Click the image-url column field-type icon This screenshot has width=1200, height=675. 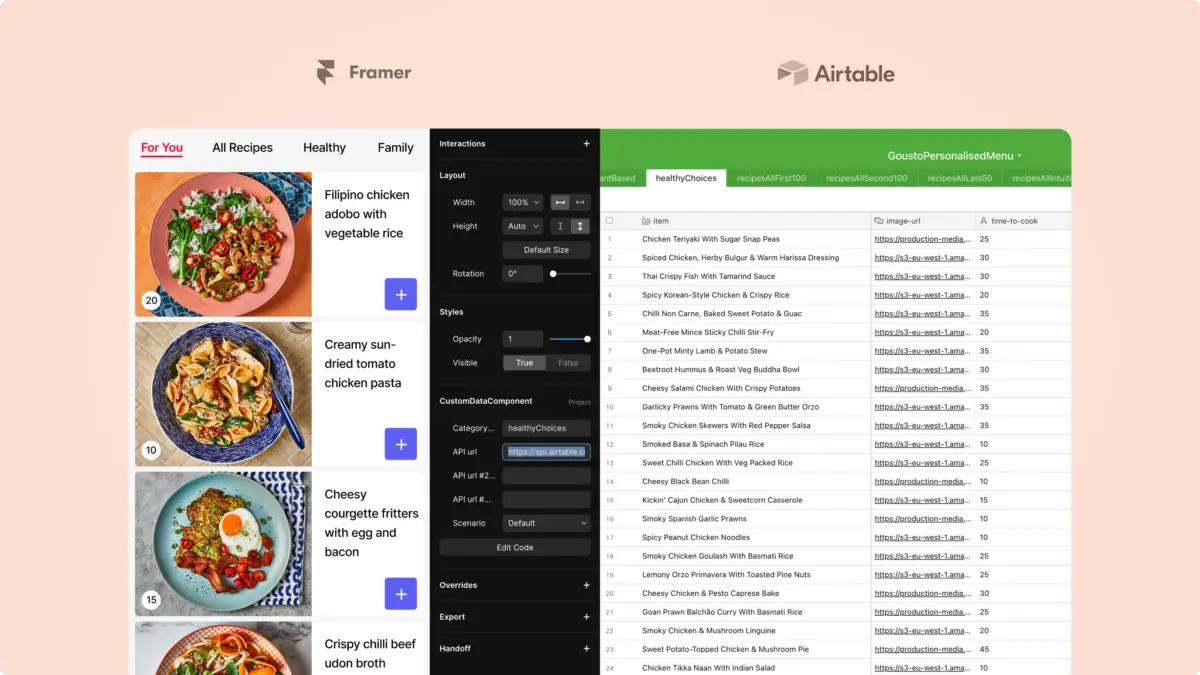[878, 220]
